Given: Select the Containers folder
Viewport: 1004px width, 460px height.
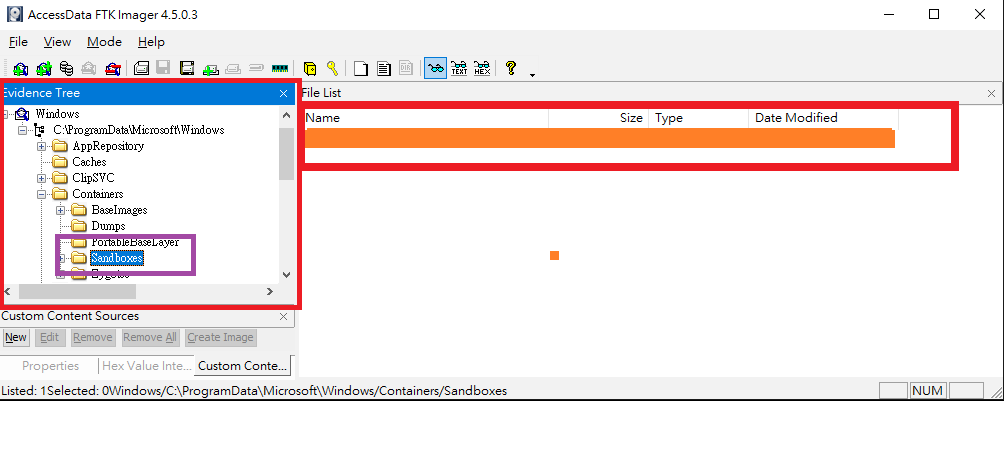Looking at the screenshot, I should pyautogui.click(x=98, y=194).
